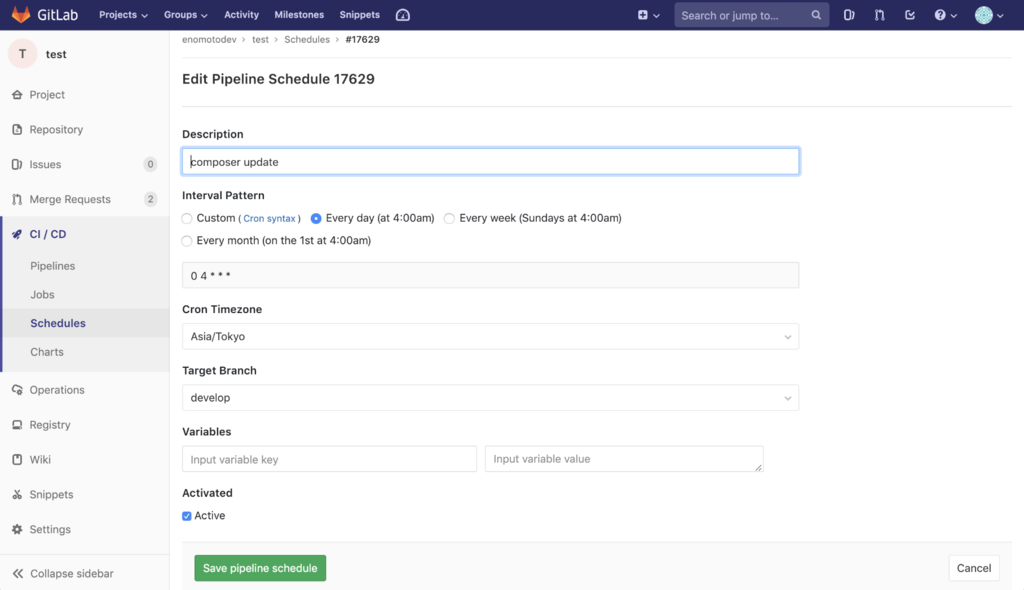Screen dimensions: 1024x590
Task: Click the Snippets scissors icon
Action: tap(17, 495)
